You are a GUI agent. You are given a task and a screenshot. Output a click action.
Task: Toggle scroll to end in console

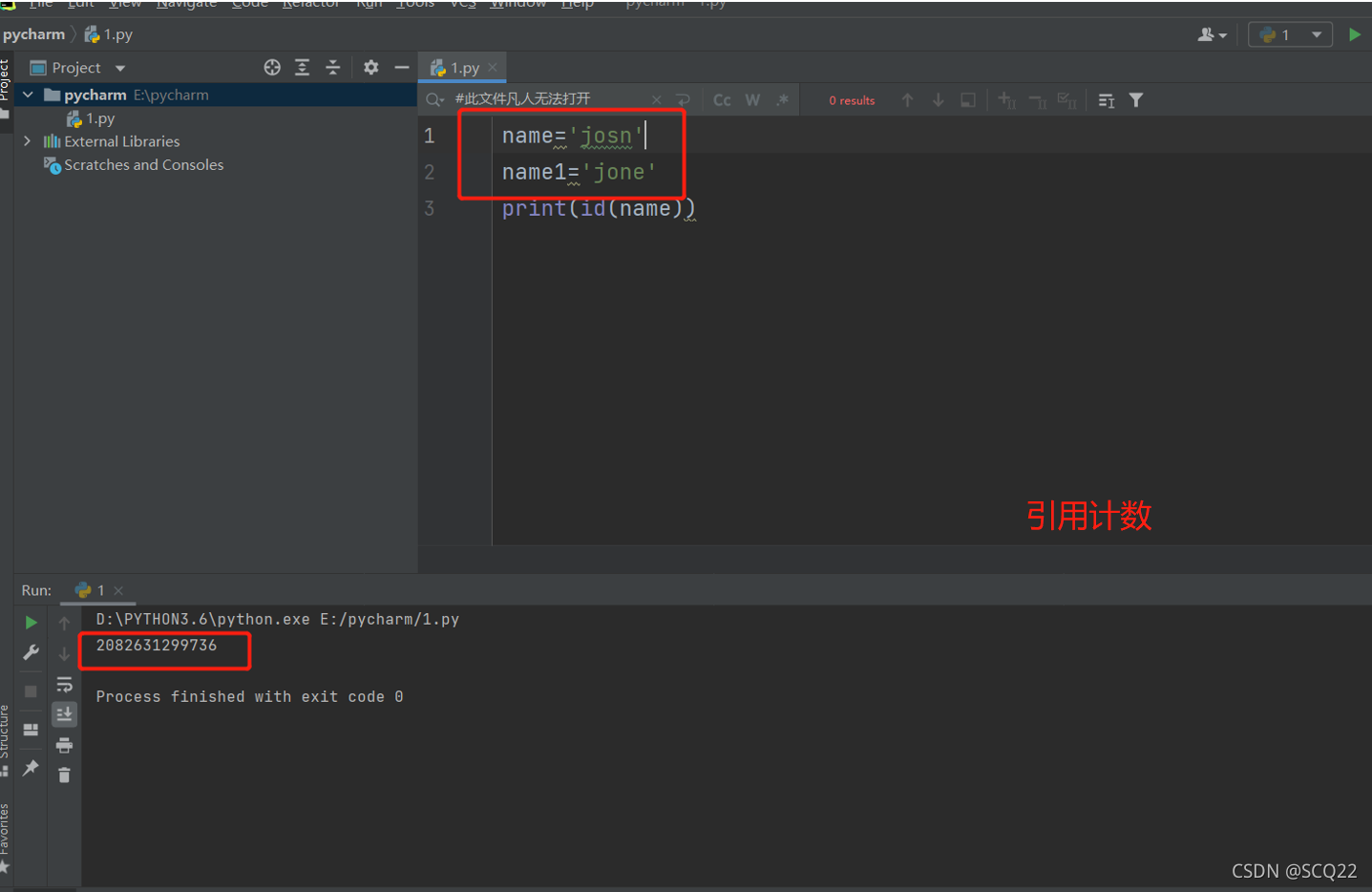click(x=64, y=714)
